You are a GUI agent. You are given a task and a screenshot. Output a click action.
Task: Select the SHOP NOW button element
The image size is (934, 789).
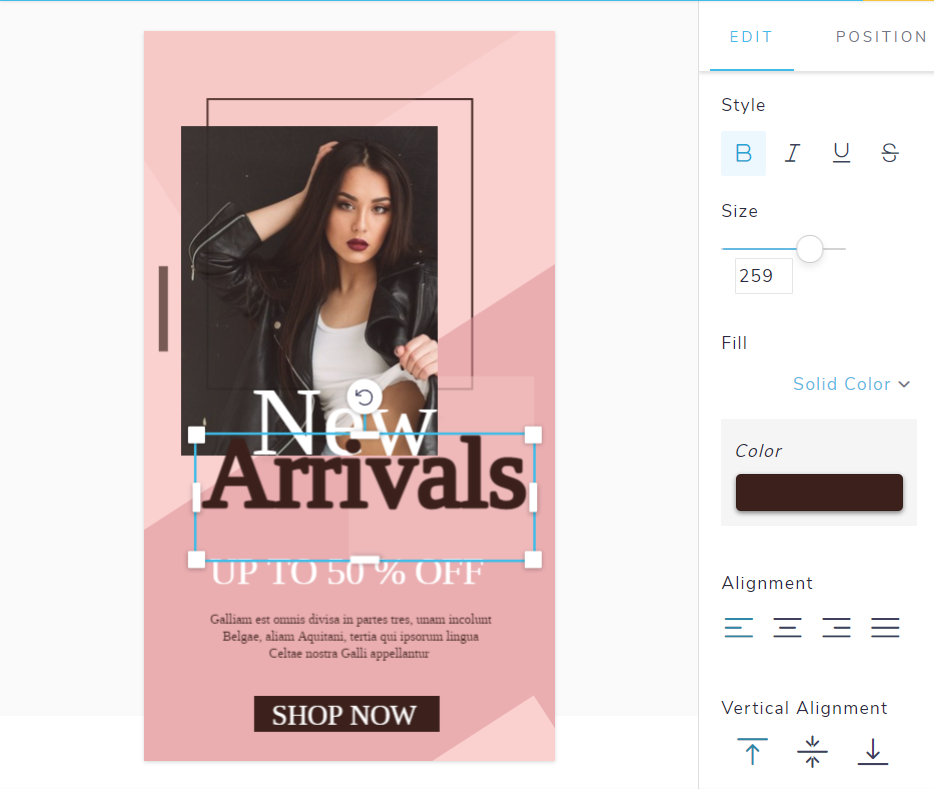347,714
